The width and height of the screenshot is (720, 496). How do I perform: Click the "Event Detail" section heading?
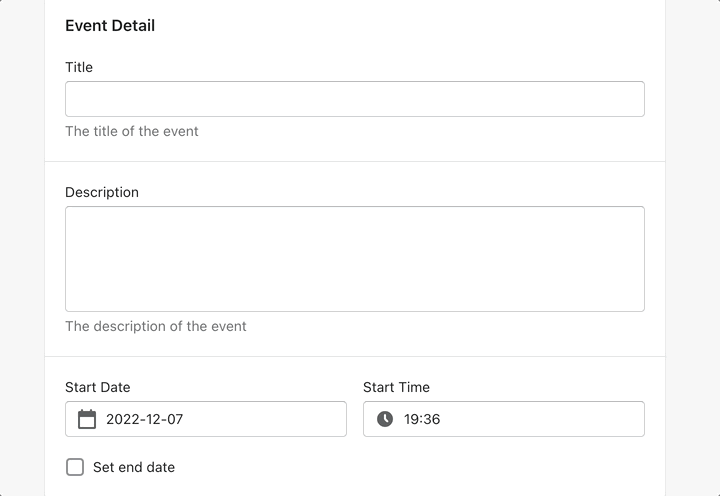(110, 26)
